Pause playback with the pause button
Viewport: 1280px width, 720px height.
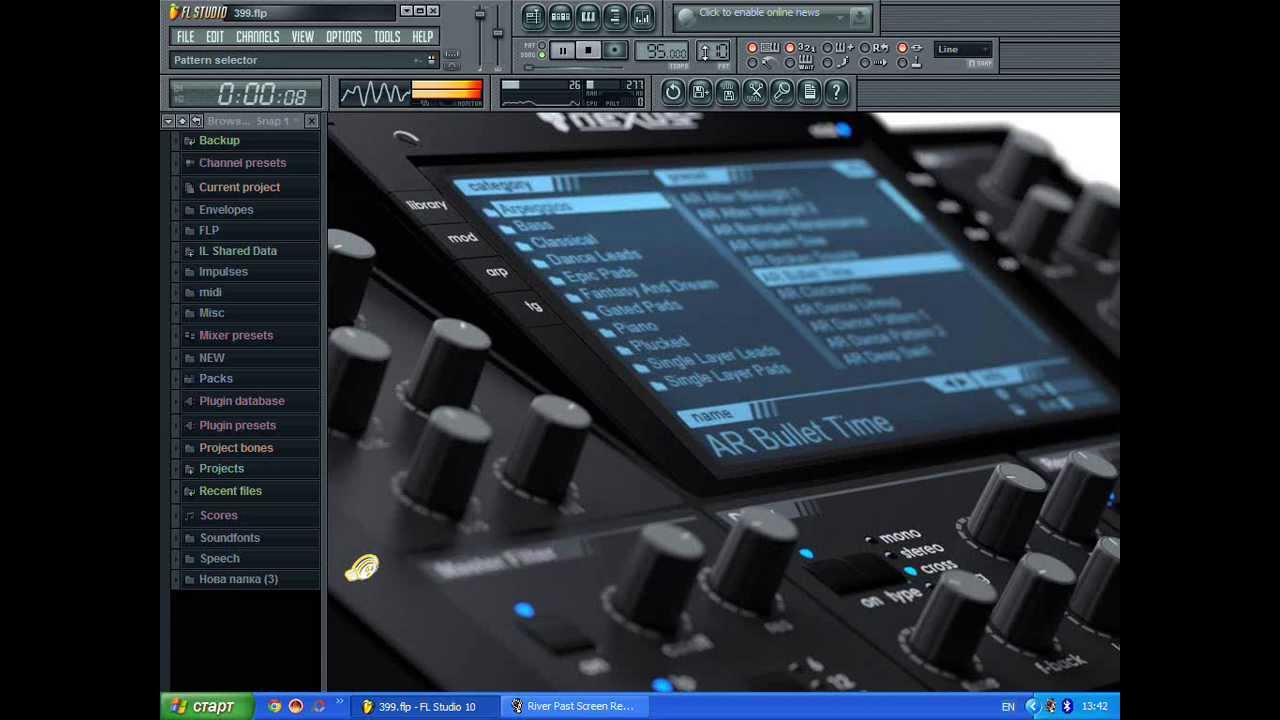coord(562,50)
